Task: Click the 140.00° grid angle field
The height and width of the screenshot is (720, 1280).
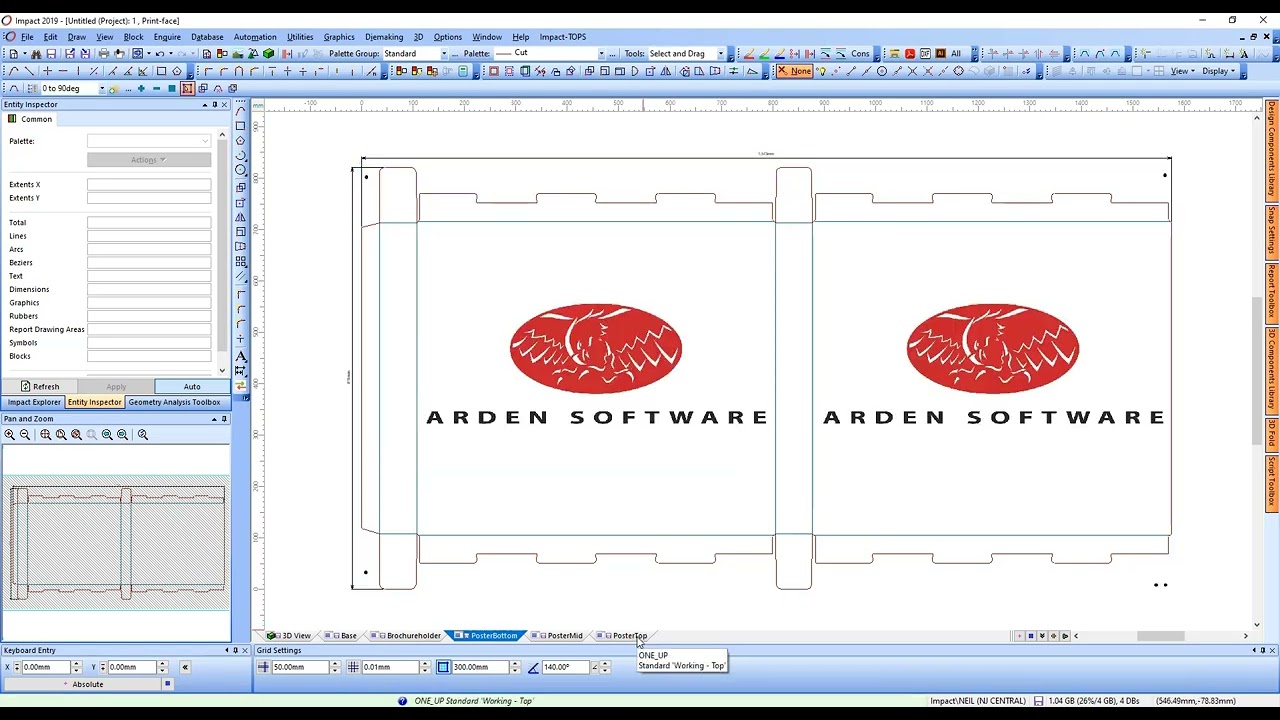Action: click(x=566, y=667)
